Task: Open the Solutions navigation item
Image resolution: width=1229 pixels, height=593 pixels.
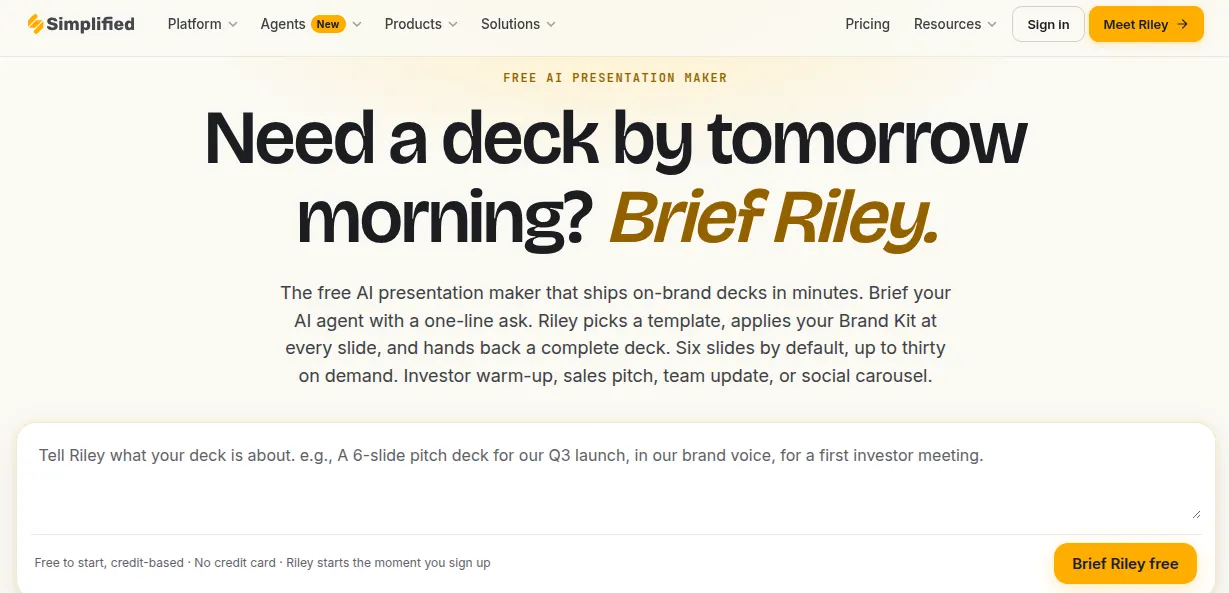Action: coord(510,24)
